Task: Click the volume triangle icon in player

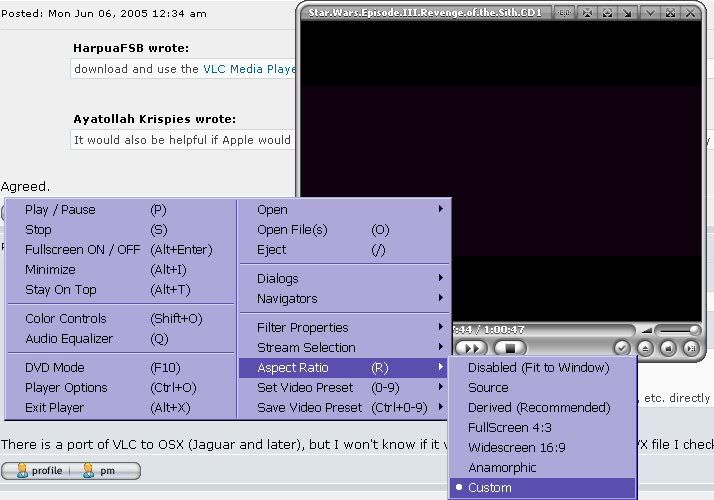Action: [647, 330]
